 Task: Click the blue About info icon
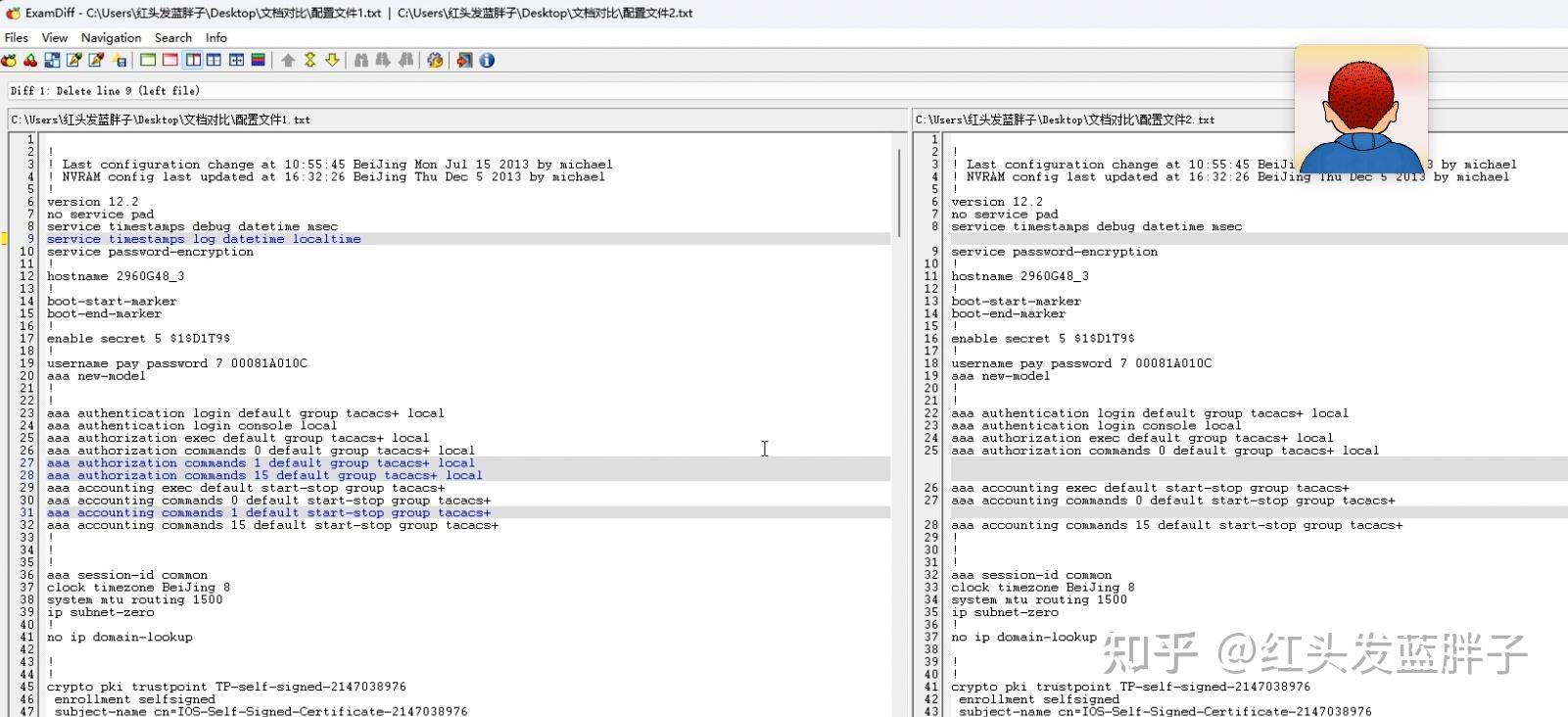point(487,61)
